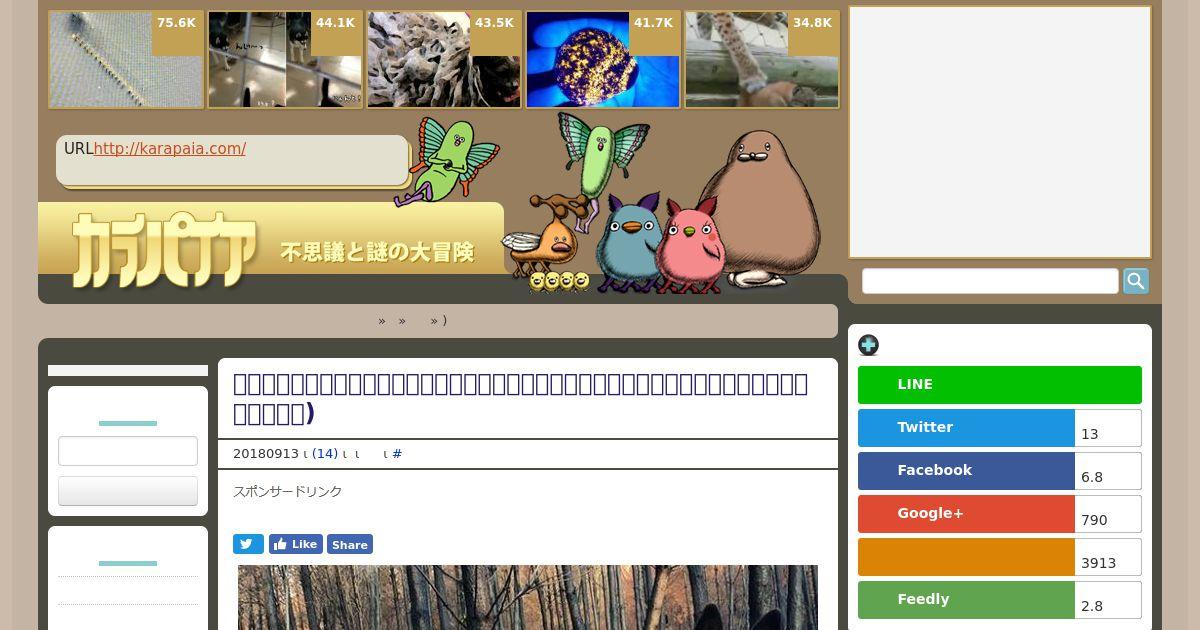This screenshot has width=1200, height=630.
Task: Open the 43.5K views thumbnail
Action: [444, 59]
